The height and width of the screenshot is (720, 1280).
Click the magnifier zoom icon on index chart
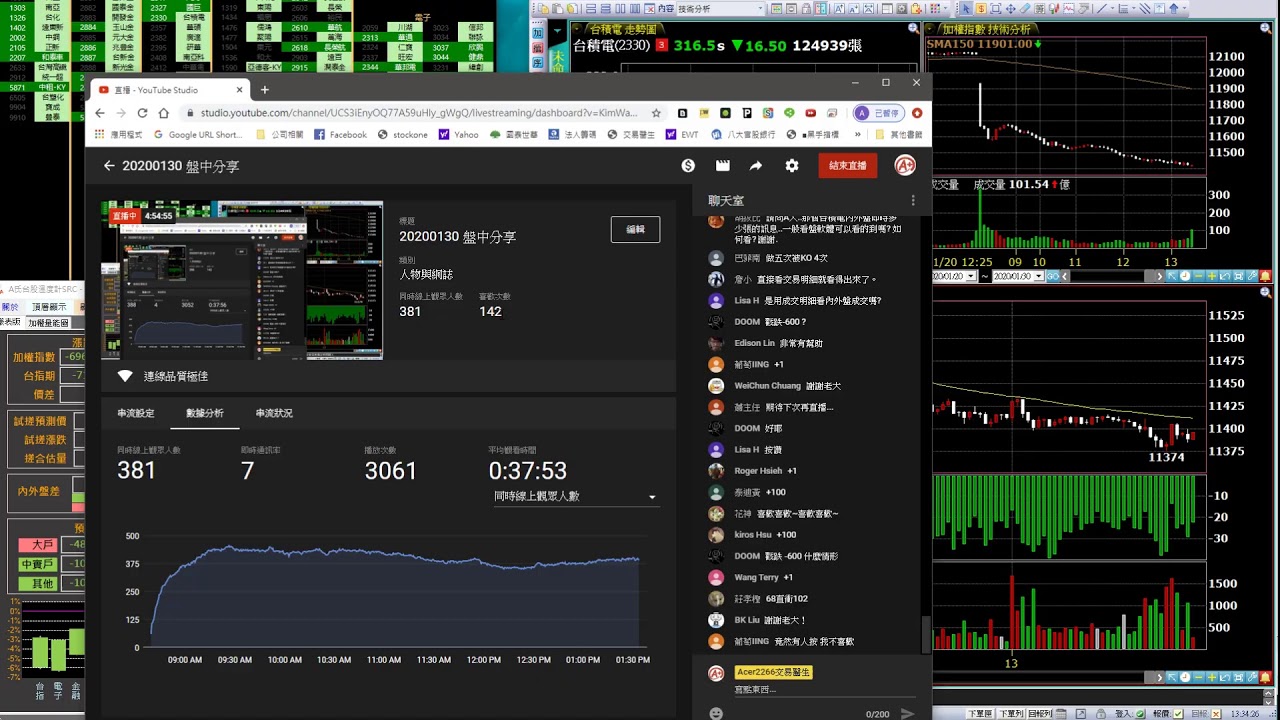pyautogui.click(x=1265, y=28)
